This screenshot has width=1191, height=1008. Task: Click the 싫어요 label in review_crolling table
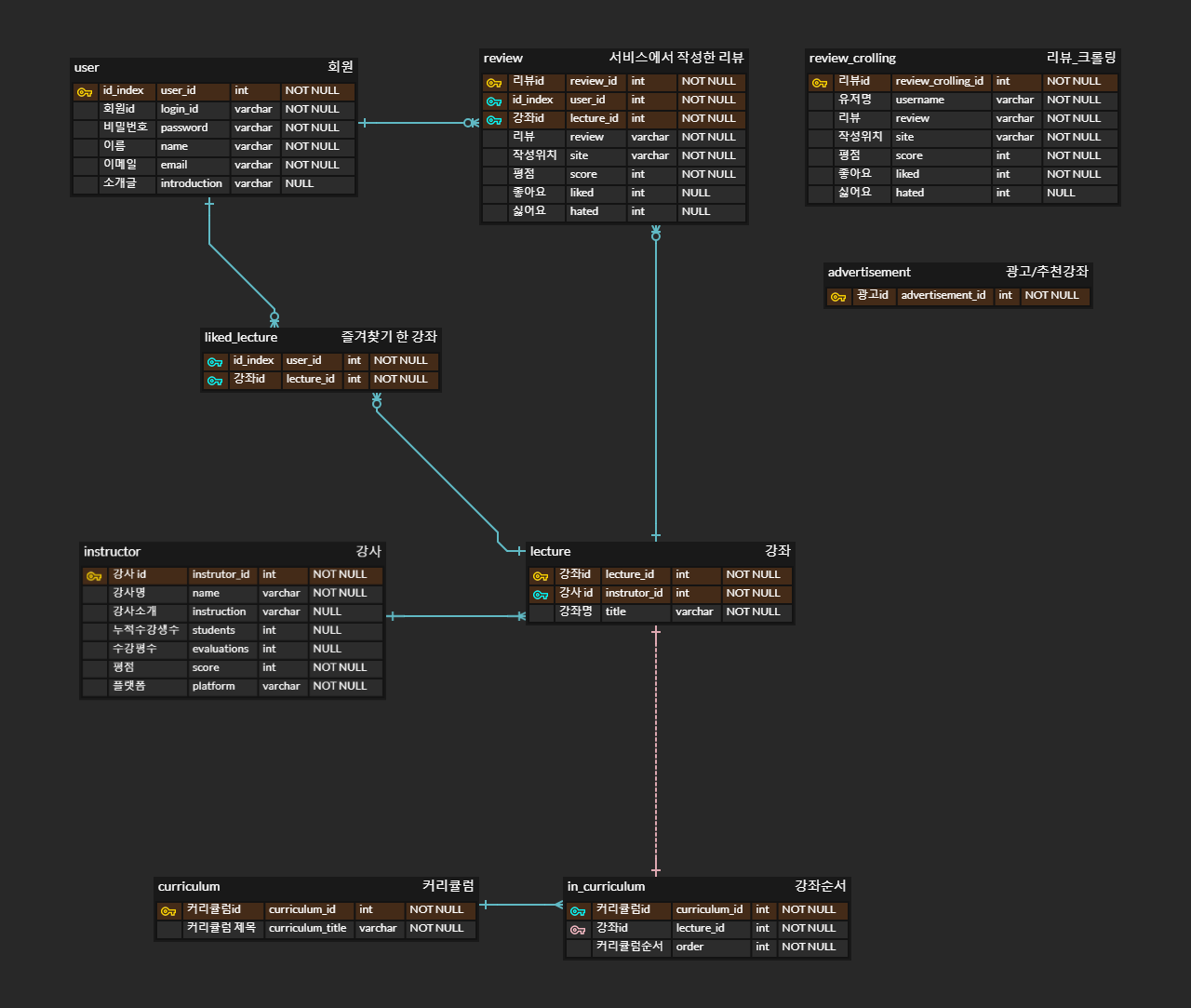coord(855,193)
